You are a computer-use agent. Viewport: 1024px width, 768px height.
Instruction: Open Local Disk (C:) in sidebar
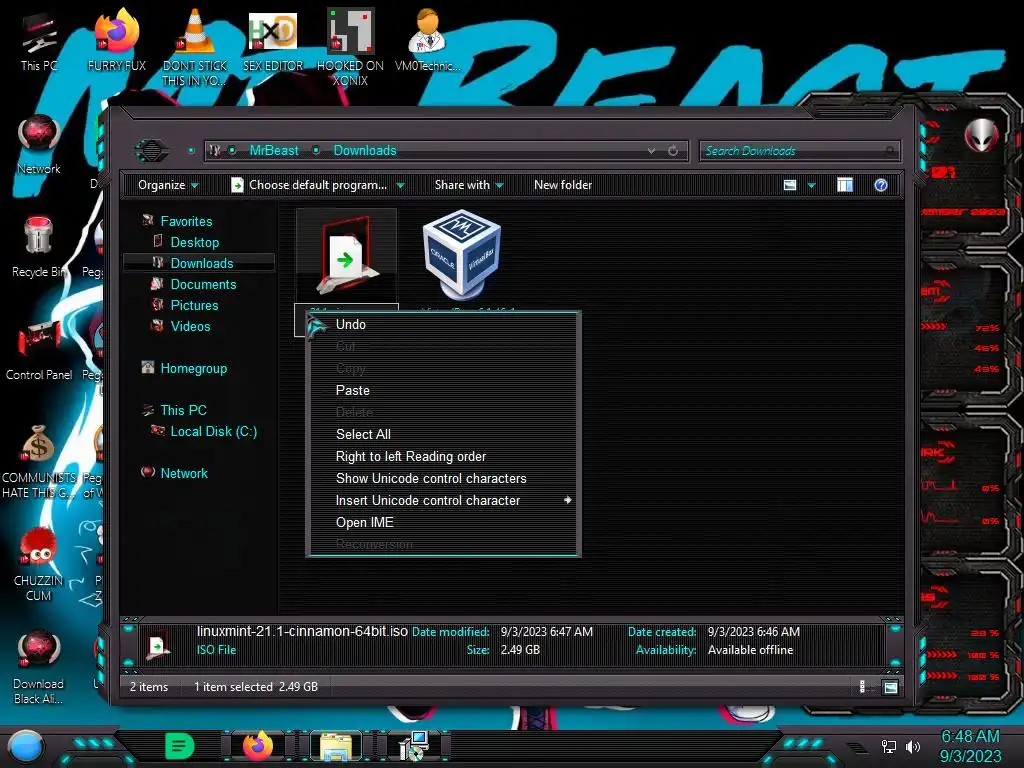pos(214,431)
